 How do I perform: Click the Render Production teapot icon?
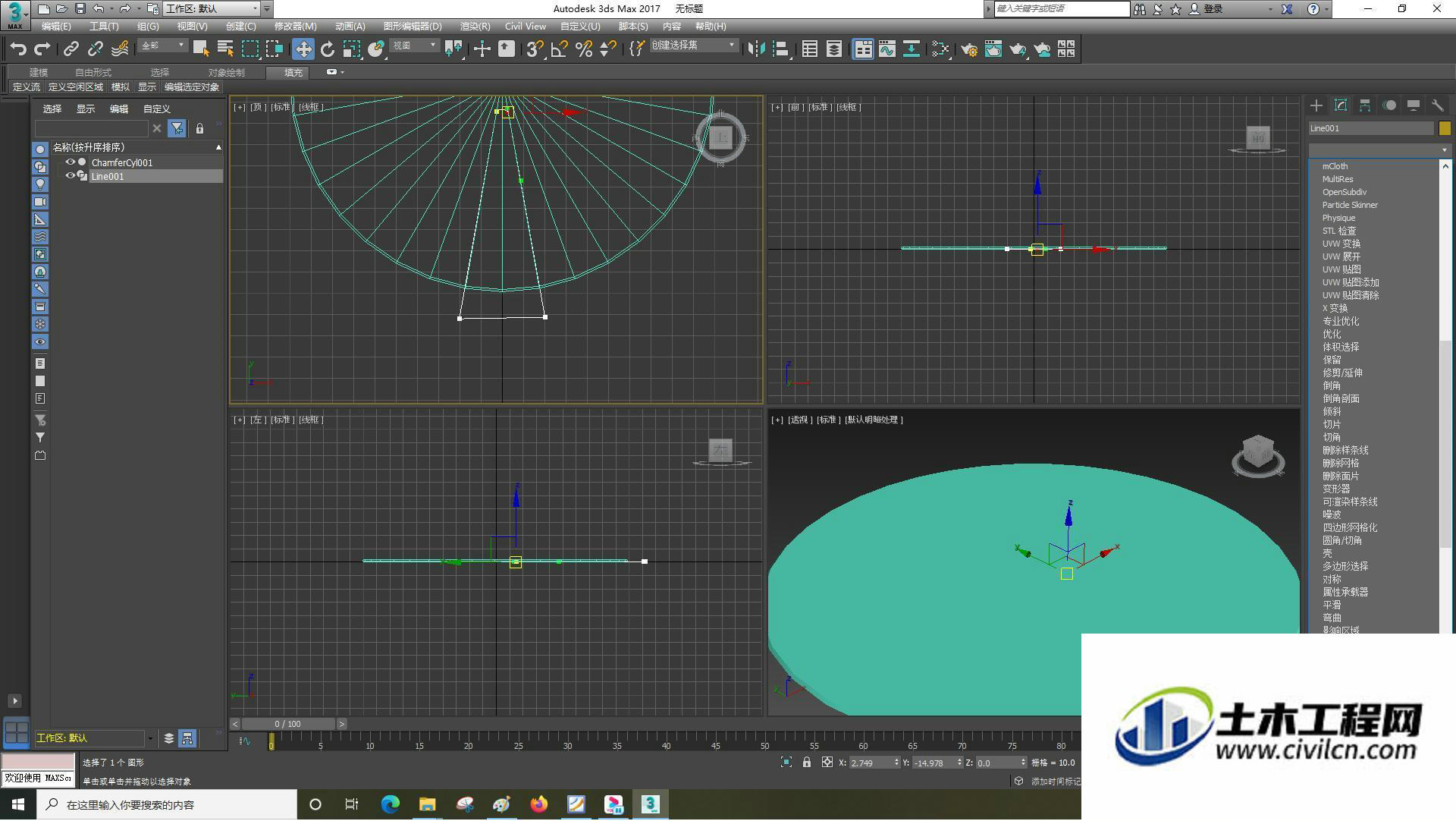(x=1018, y=49)
